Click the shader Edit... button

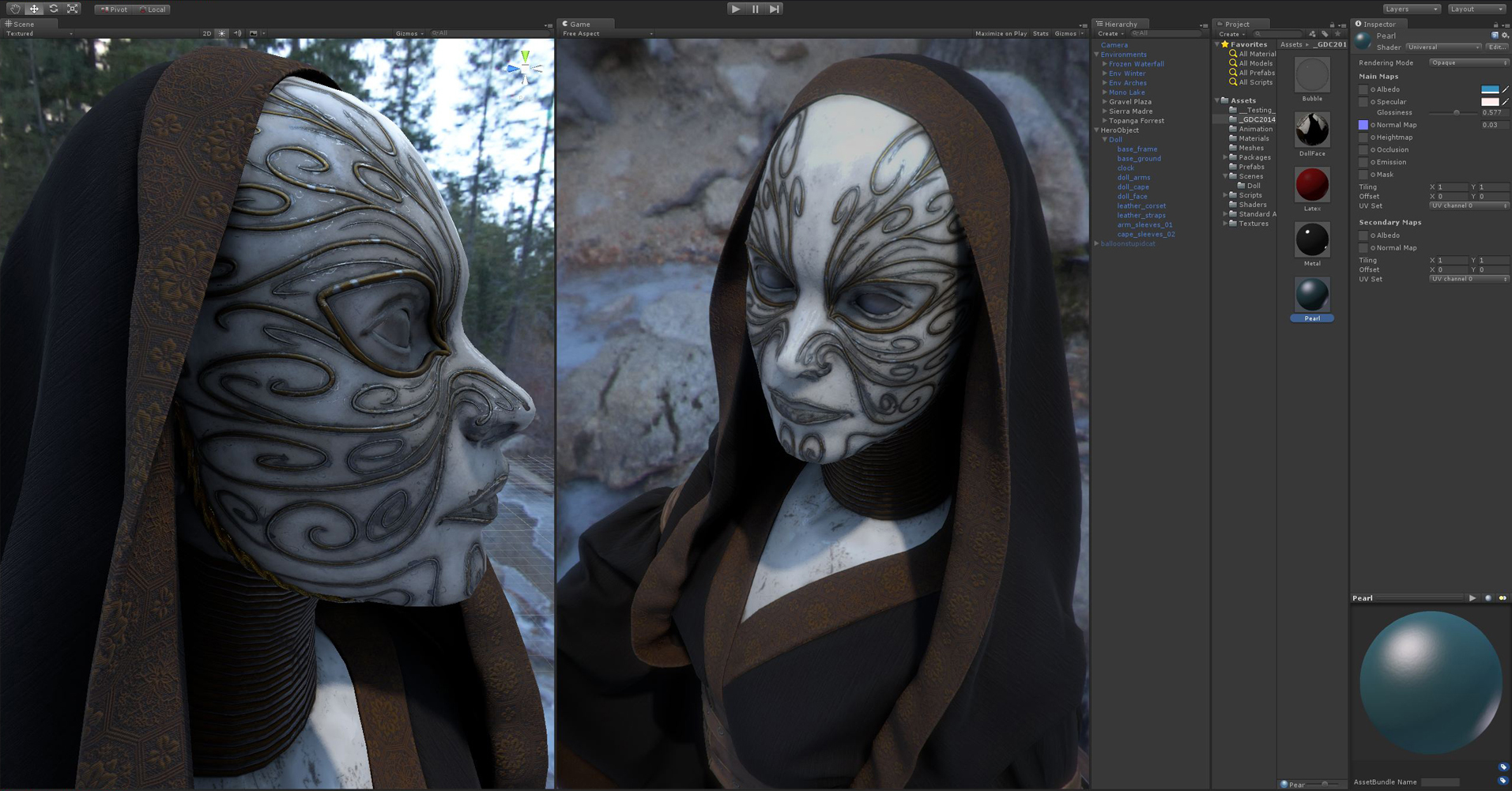(x=1496, y=47)
